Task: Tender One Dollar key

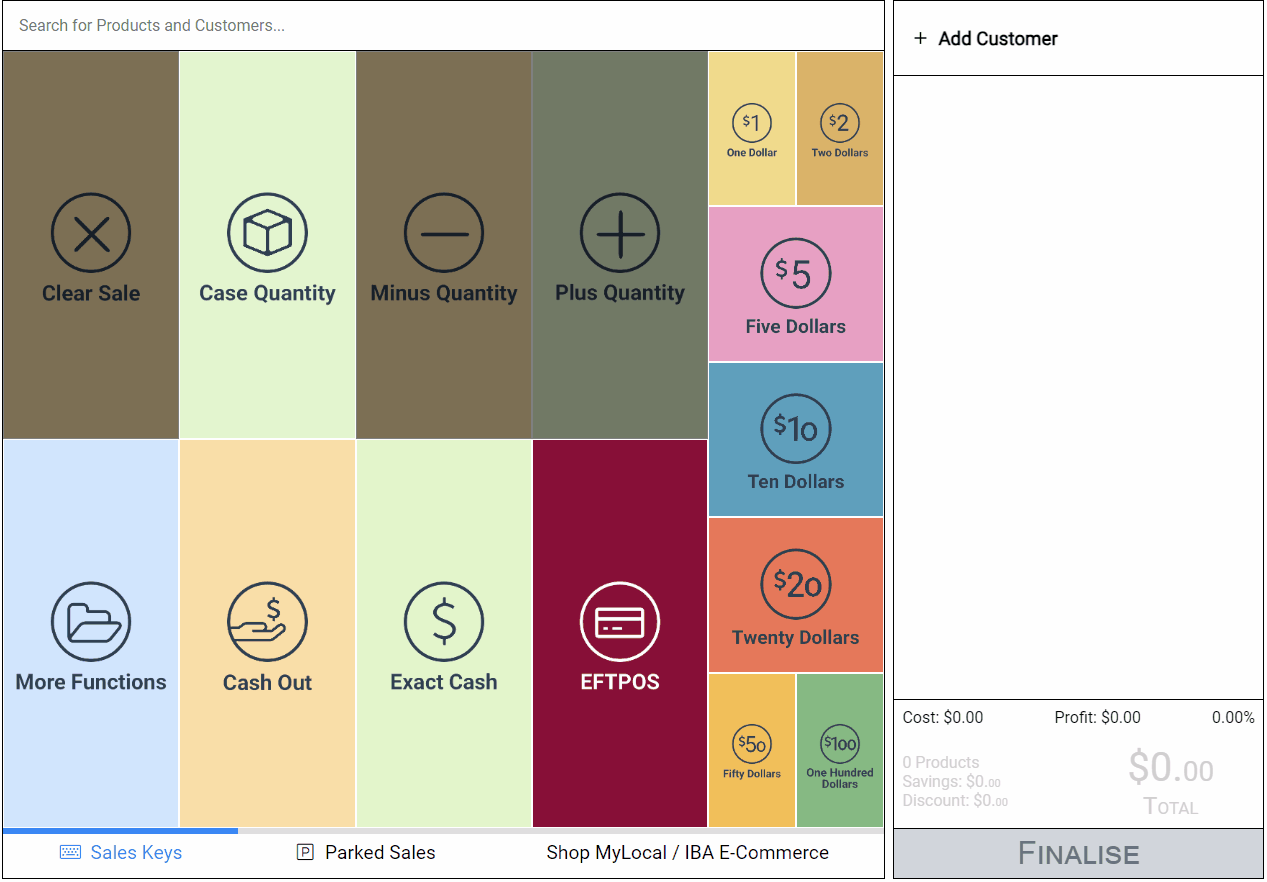Action: (752, 129)
